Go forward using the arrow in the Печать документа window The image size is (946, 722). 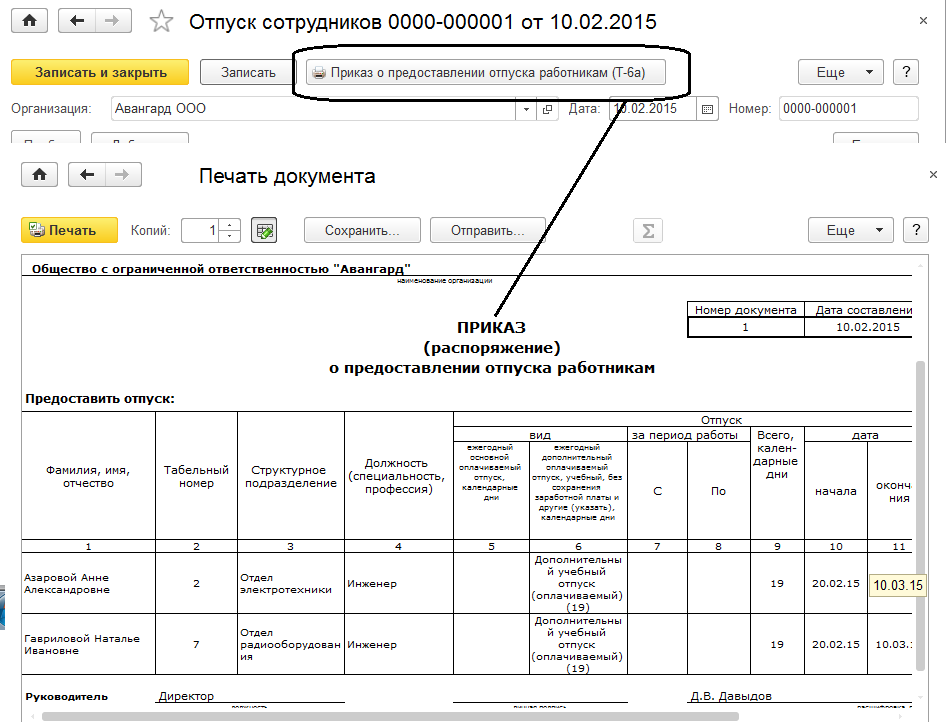point(123,175)
